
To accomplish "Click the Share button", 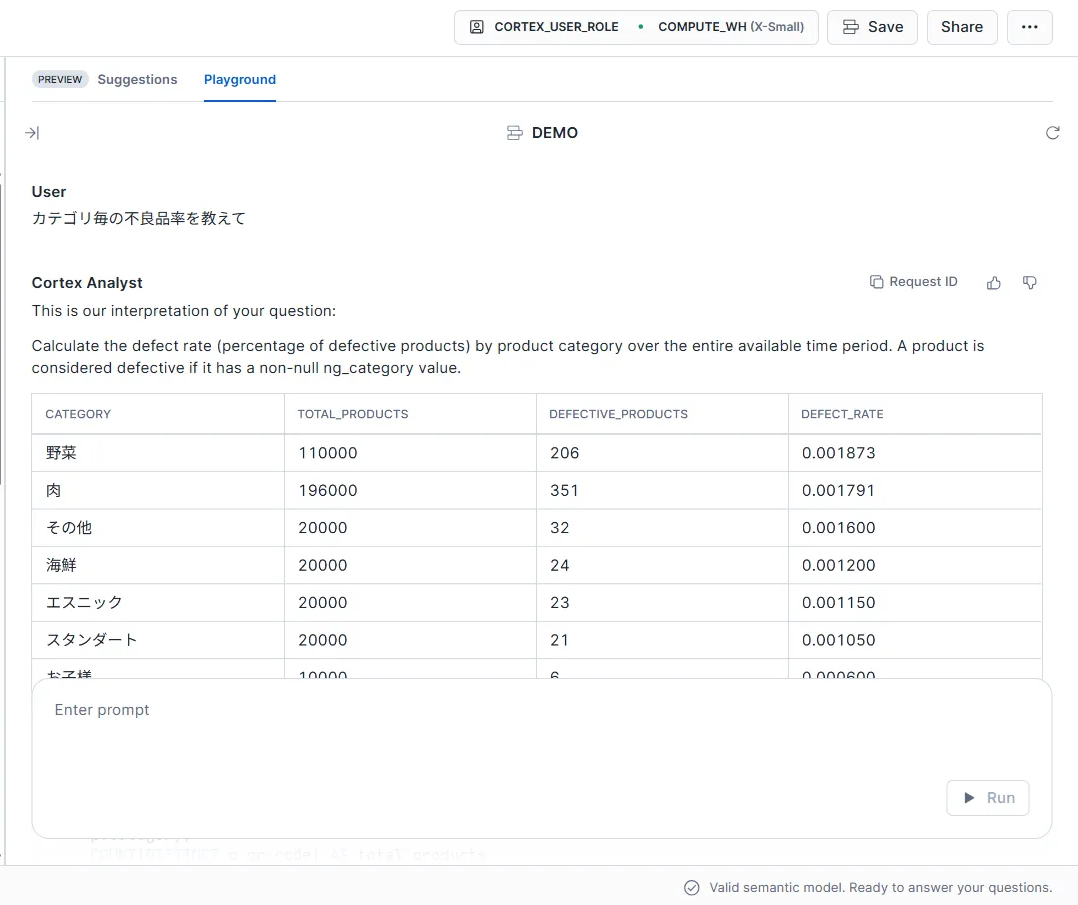I will tap(961, 27).
